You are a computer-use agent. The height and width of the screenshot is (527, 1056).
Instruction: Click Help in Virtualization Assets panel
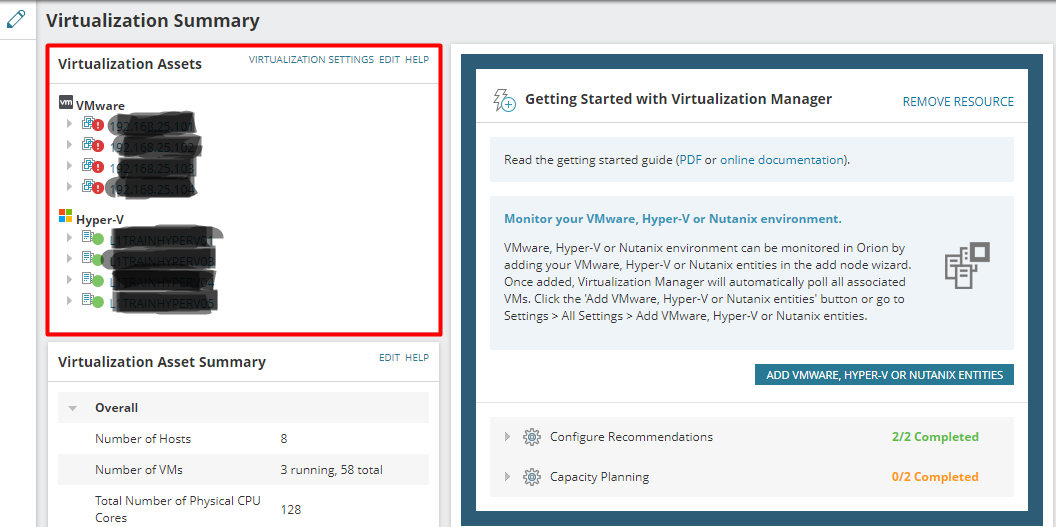coord(417,59)
